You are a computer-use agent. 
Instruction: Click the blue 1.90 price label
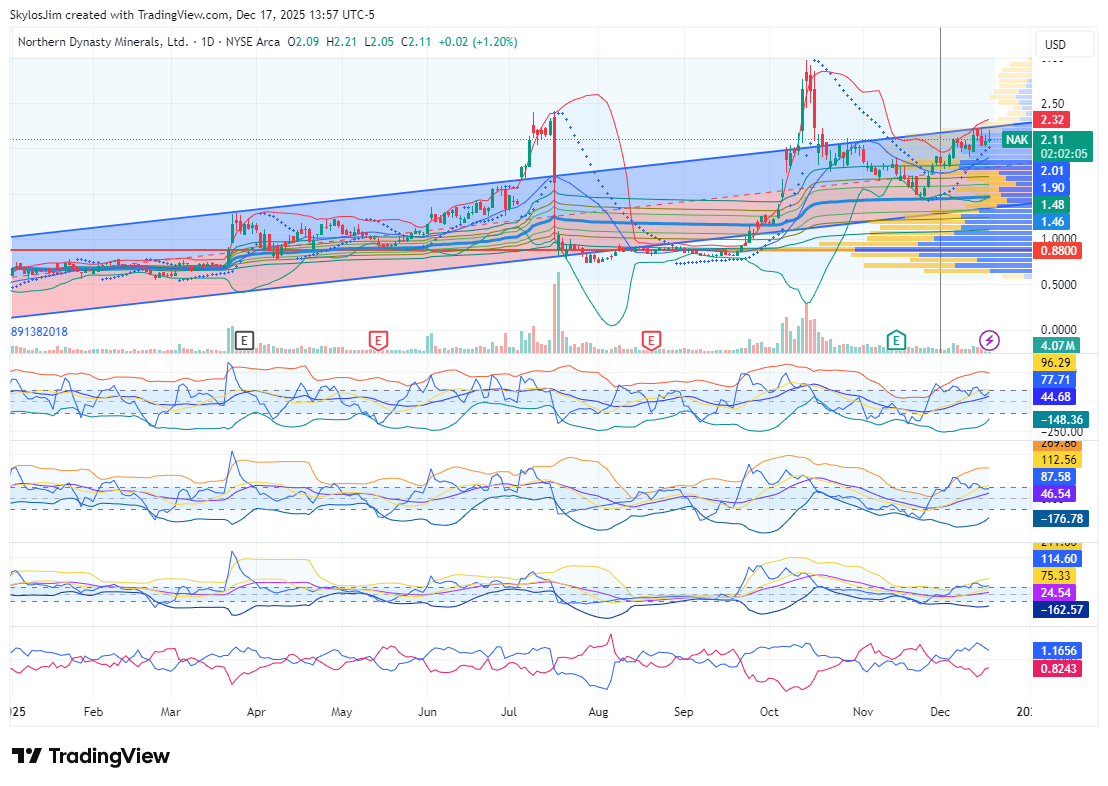point(1051,188)
